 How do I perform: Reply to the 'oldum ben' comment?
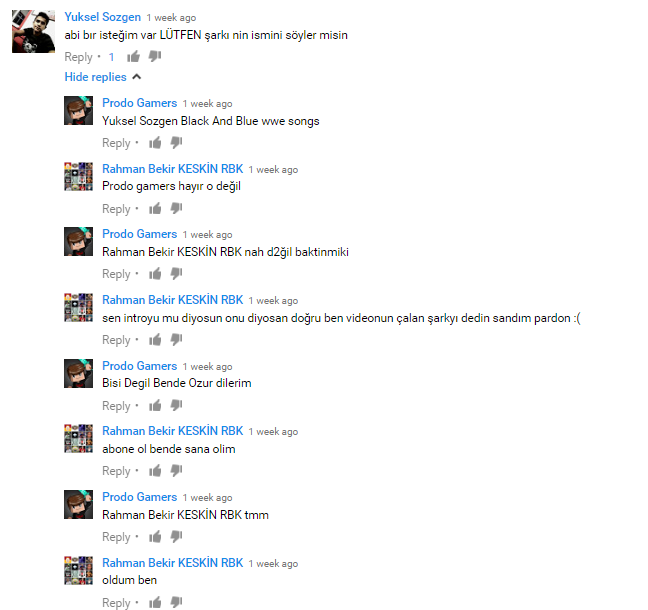point(116,603)
